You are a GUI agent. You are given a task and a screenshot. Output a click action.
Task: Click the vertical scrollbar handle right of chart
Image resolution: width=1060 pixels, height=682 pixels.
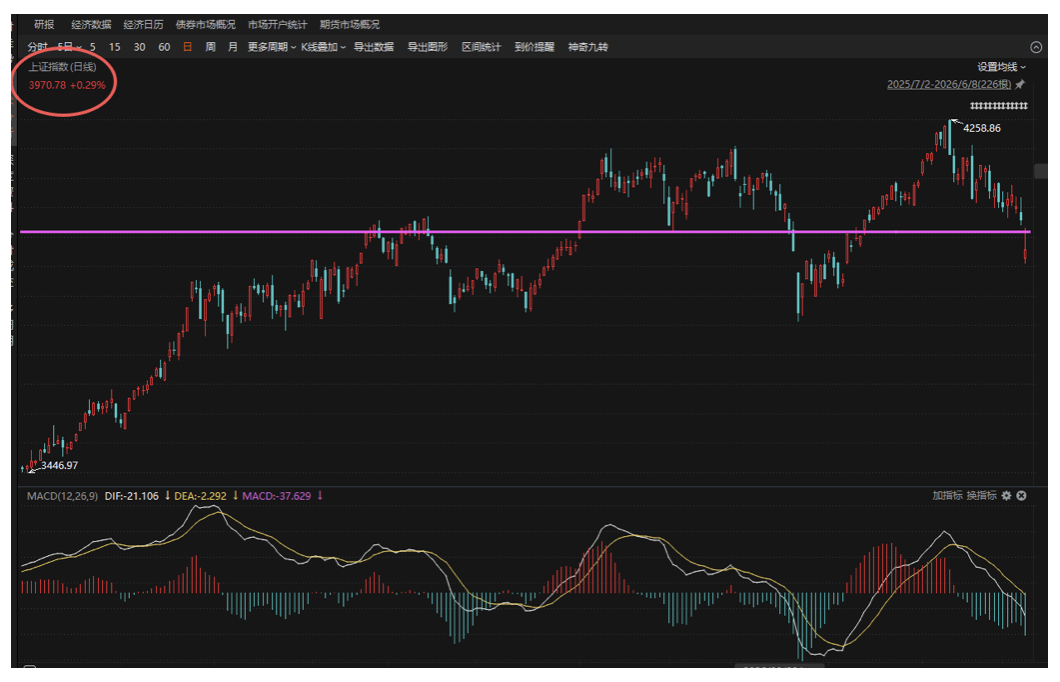point(1041,171)
